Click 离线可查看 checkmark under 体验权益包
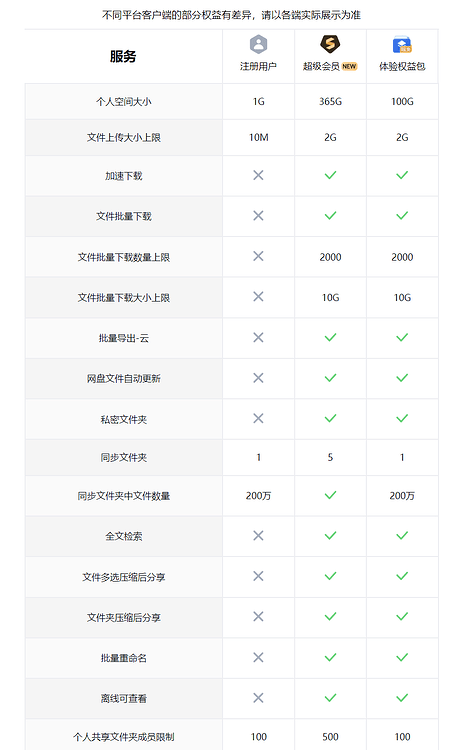Image resolution: width=460 pixels, height=750 pixels. pos(402,698)
